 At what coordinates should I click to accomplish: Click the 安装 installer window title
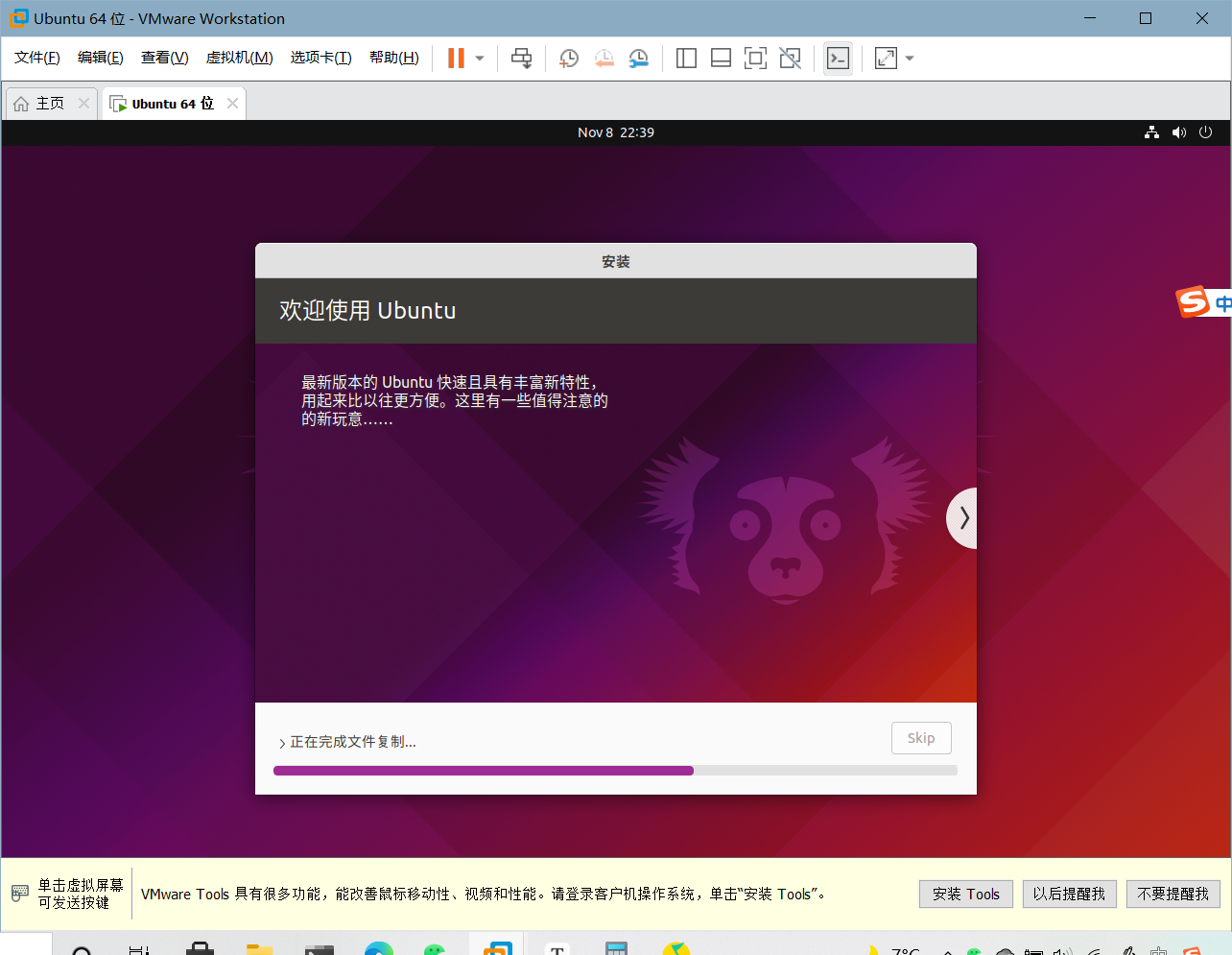[616, 262]
